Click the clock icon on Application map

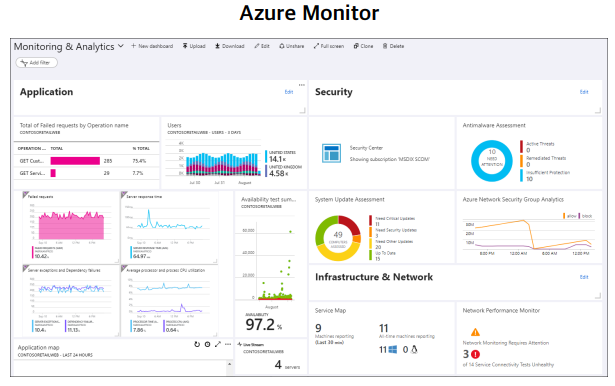[207, 344]
